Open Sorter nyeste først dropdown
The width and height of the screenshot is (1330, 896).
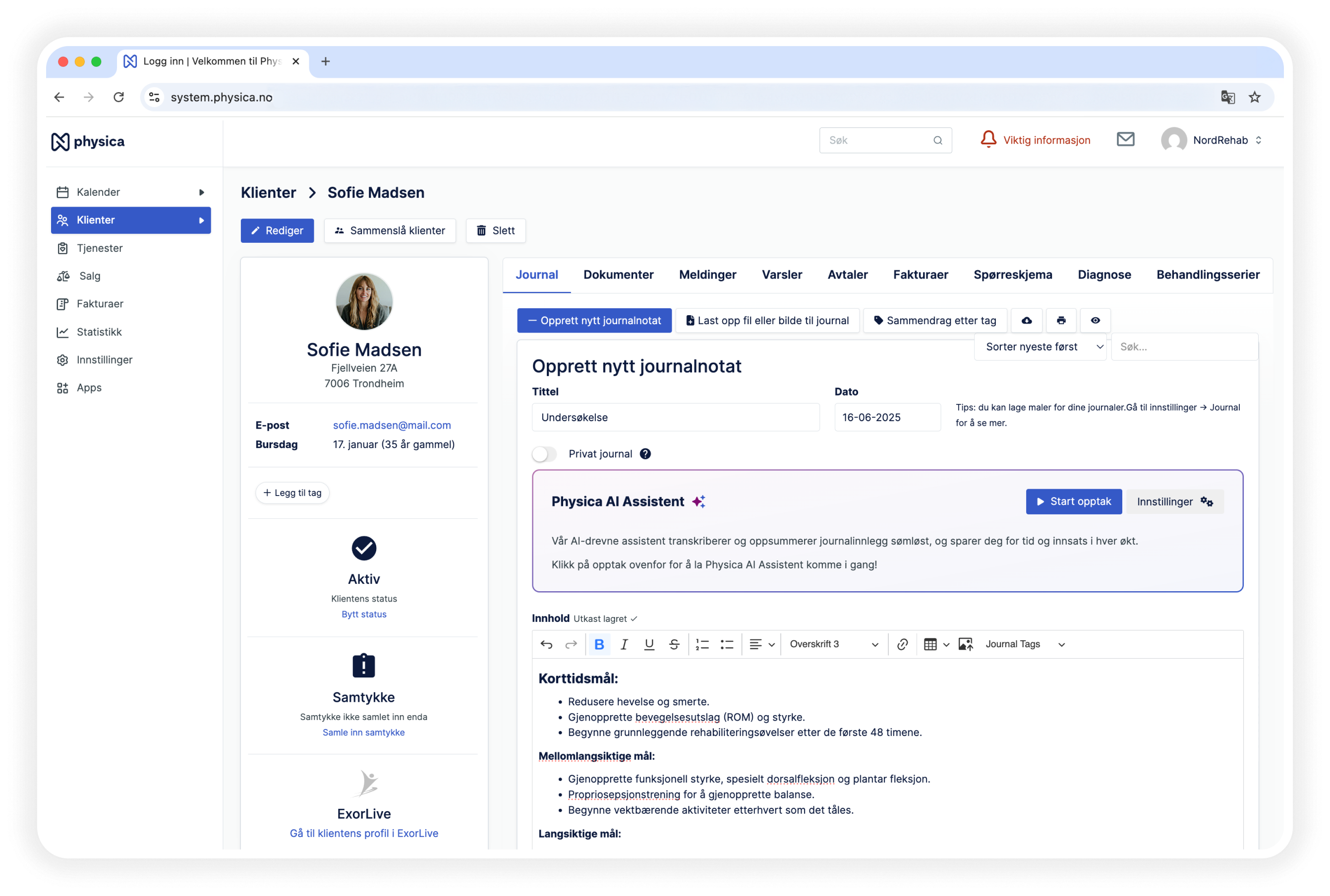pyautogui.click(x=1040, y=347)
